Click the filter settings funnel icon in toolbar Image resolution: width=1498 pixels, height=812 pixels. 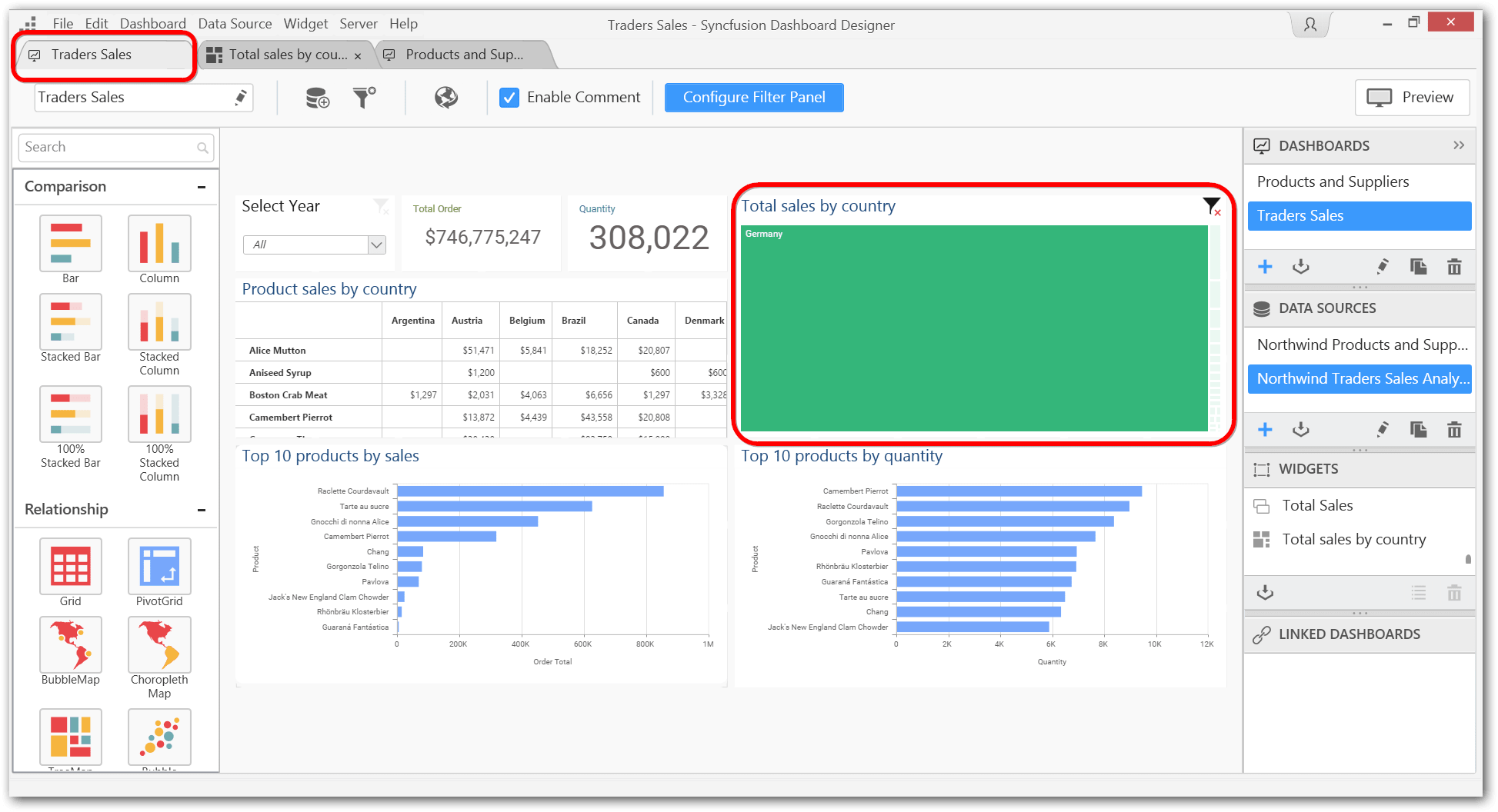364,98
